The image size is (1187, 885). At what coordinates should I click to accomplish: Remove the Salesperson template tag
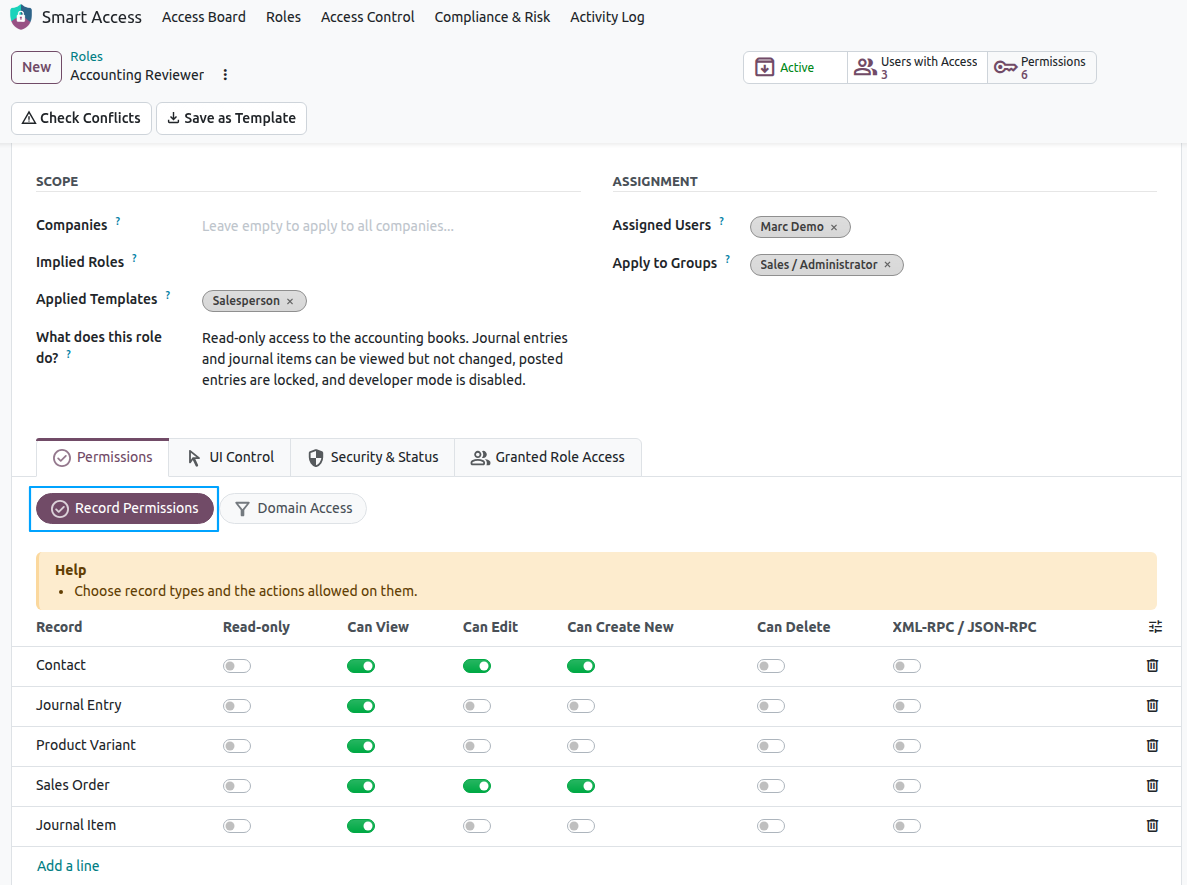point(290,301)
